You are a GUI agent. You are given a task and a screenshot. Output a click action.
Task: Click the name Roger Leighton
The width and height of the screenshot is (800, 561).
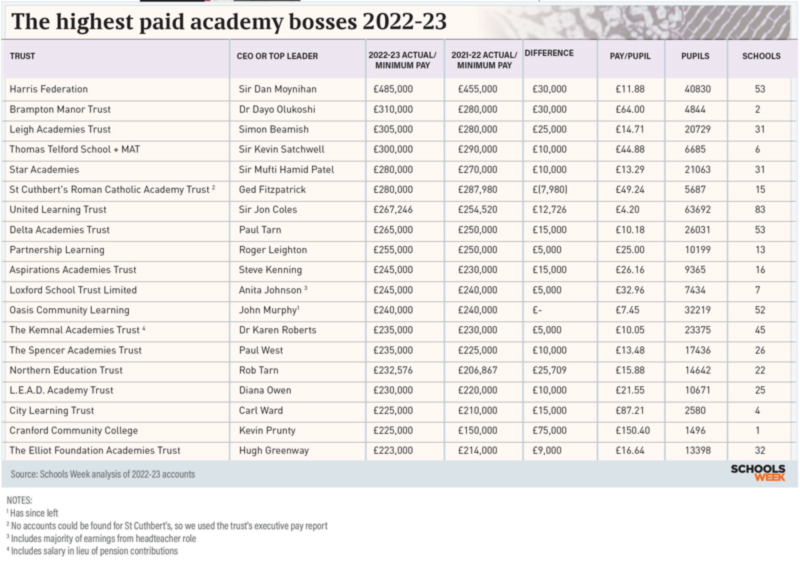(x=273, y=250)
